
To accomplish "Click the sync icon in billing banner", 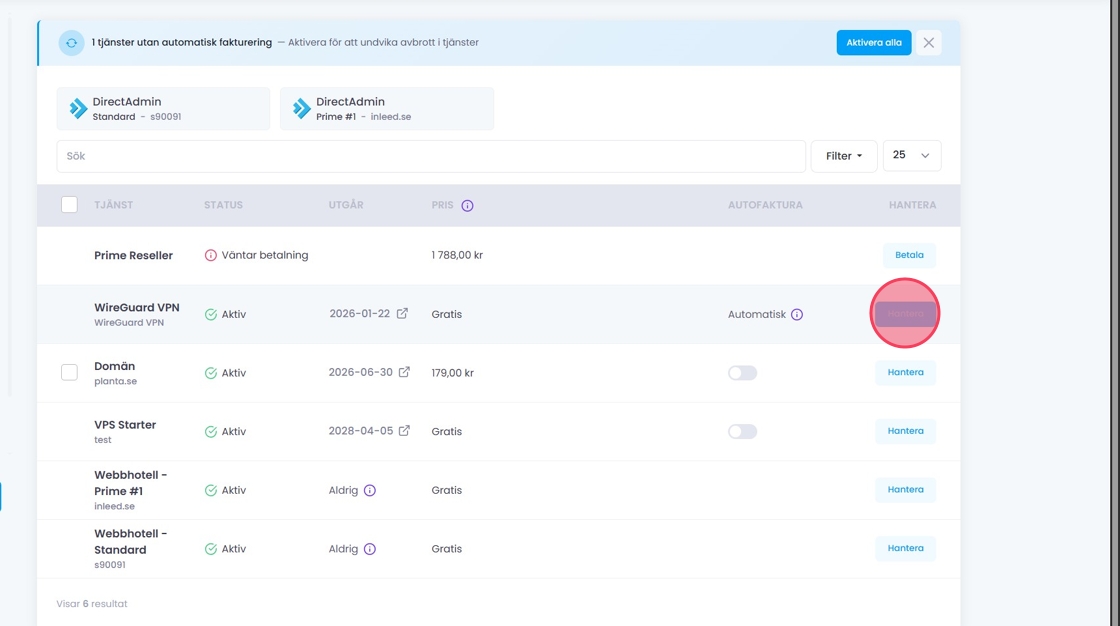I will 71,43.
